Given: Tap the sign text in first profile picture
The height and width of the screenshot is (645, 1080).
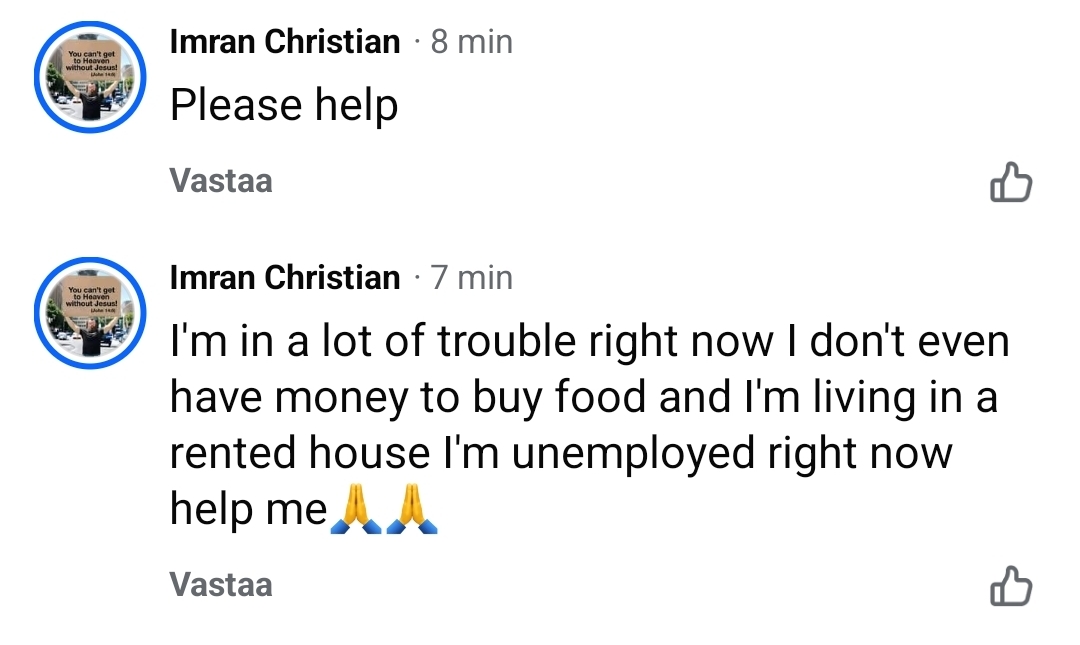Looking at the screenshot, I should 91,58.
